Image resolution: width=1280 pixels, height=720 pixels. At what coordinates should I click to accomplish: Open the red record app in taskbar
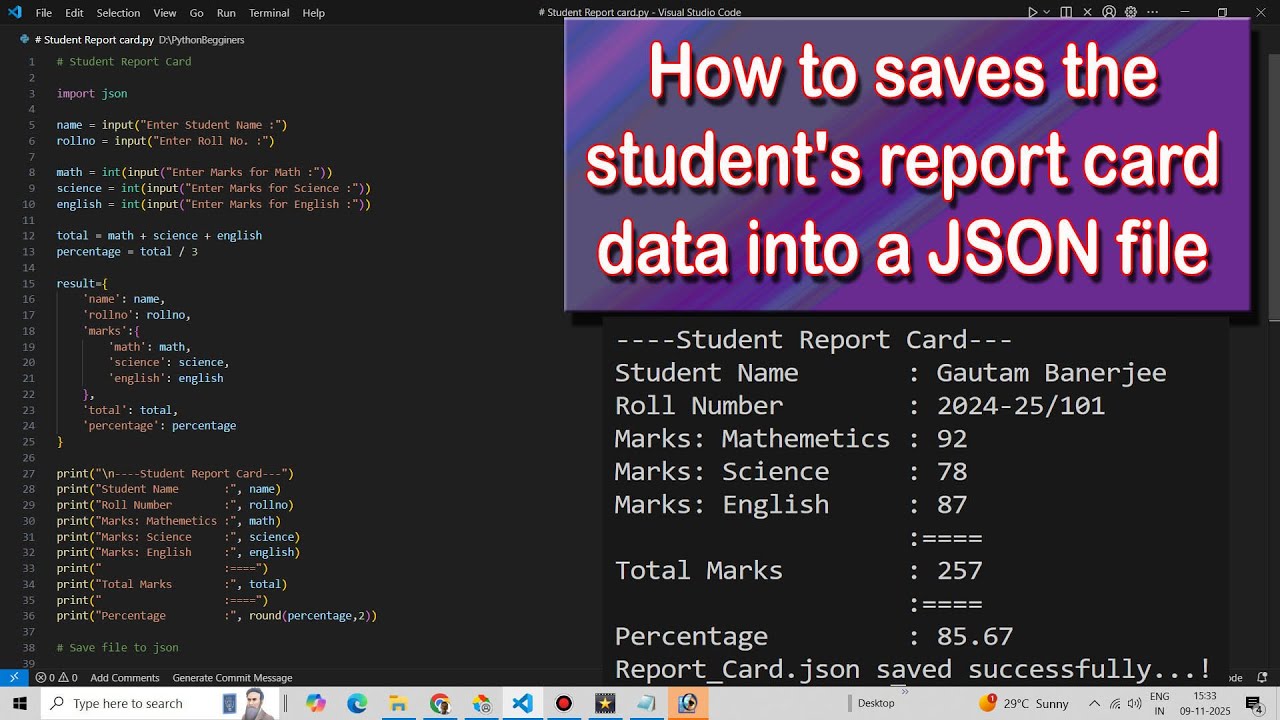564,703
